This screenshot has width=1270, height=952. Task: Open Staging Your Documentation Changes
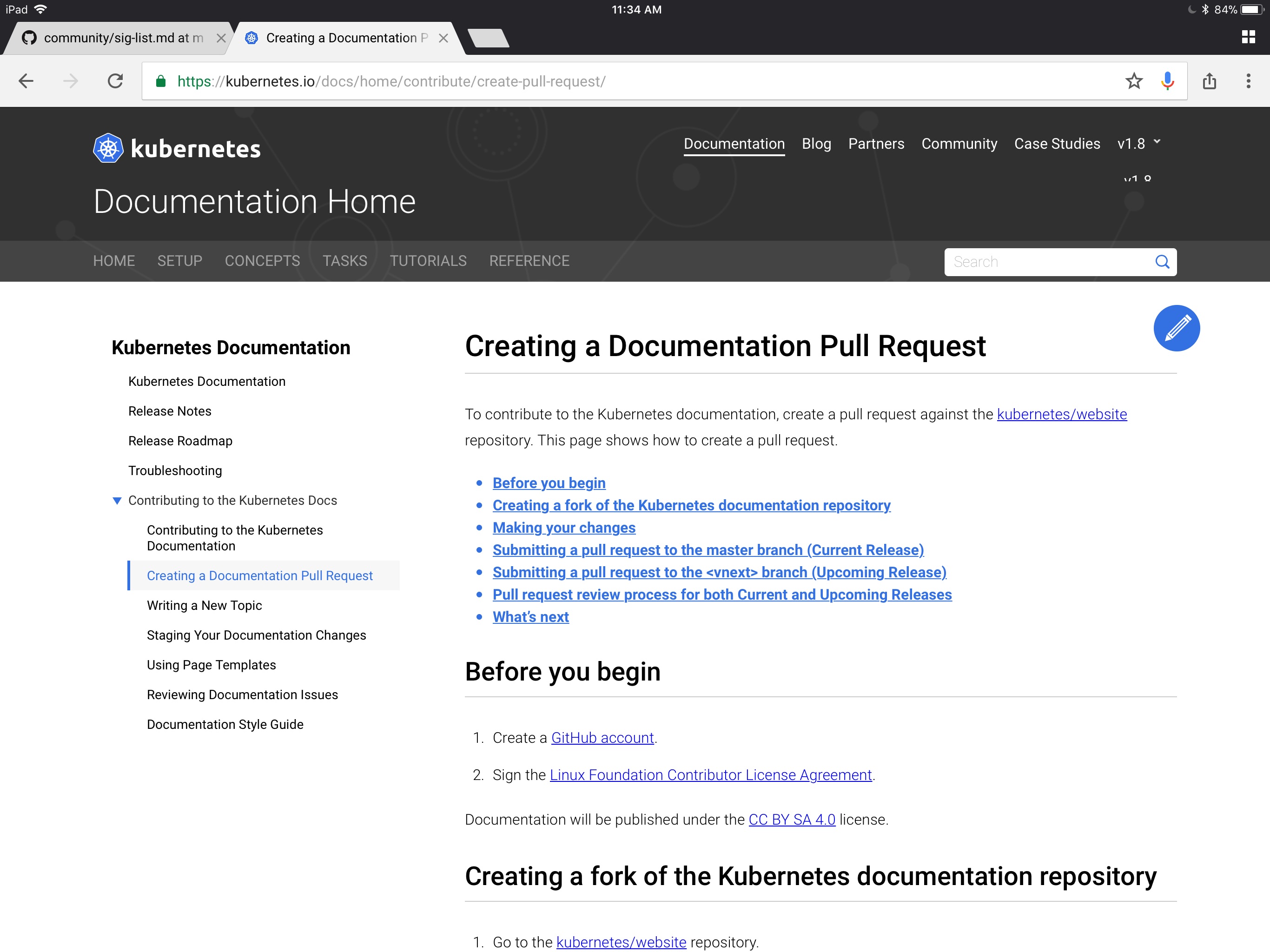click(256, 635)
